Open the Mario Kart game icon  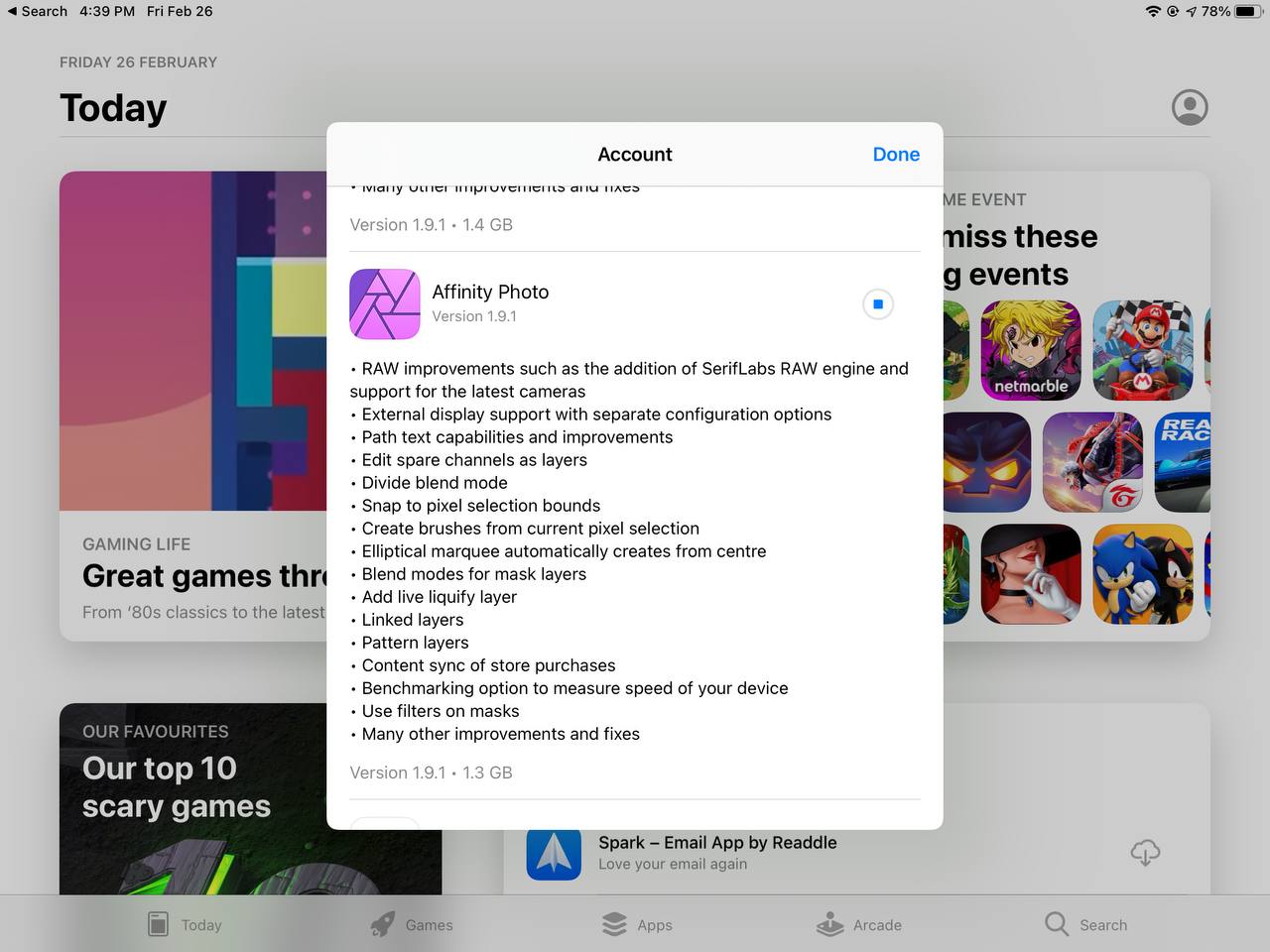pyautogui.click(x=1143, y=350)
